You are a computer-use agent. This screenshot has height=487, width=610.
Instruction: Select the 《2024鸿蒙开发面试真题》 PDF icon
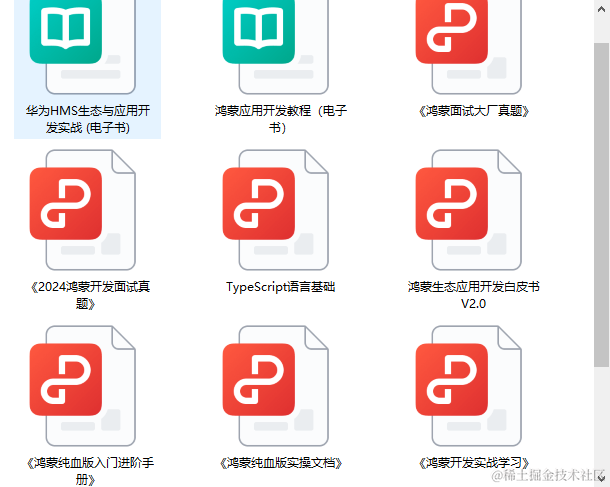click(82, 210)
